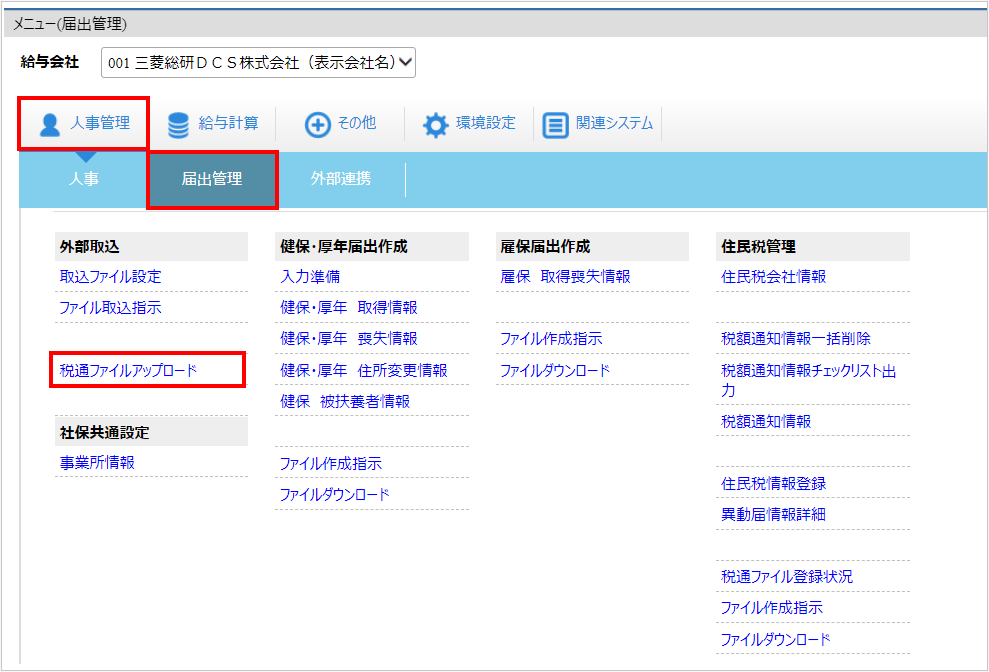Open 税通ファイル登録状況 link
Image resolution: width=989 pixels, height=672 pixels.
click(787, 576)
